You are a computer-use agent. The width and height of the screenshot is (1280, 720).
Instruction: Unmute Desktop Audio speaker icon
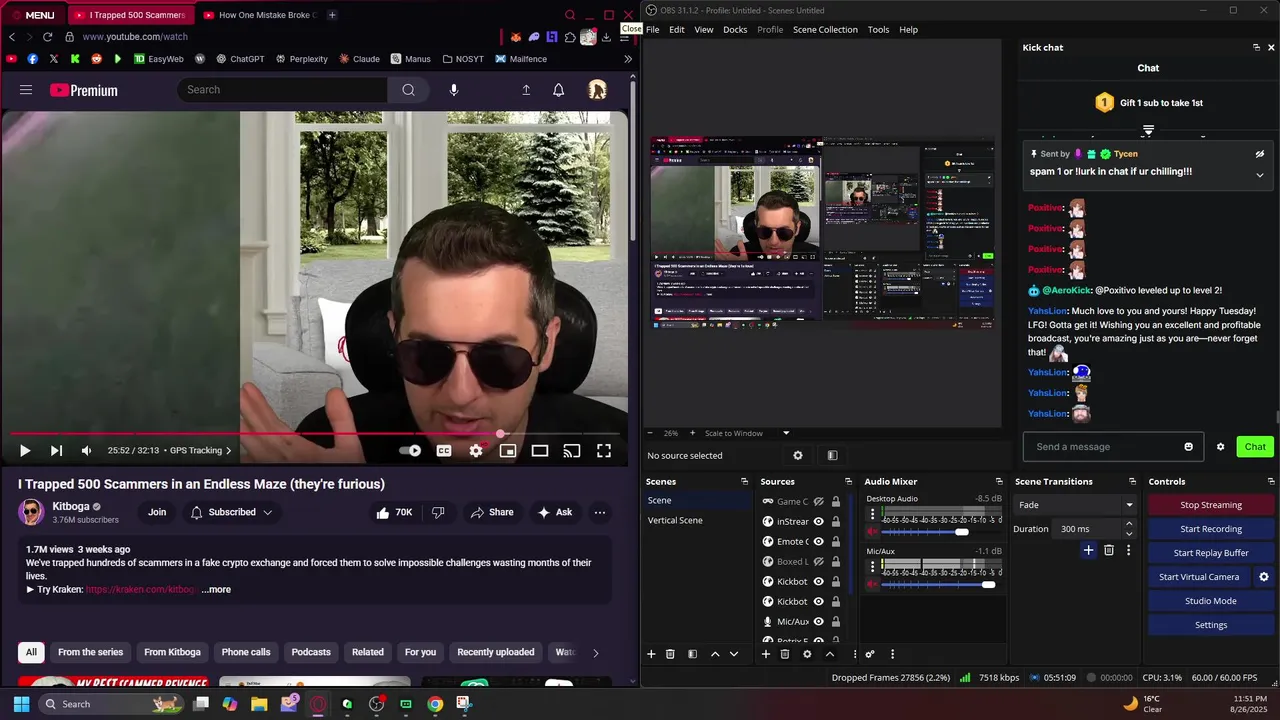click(x=872, y=532)
